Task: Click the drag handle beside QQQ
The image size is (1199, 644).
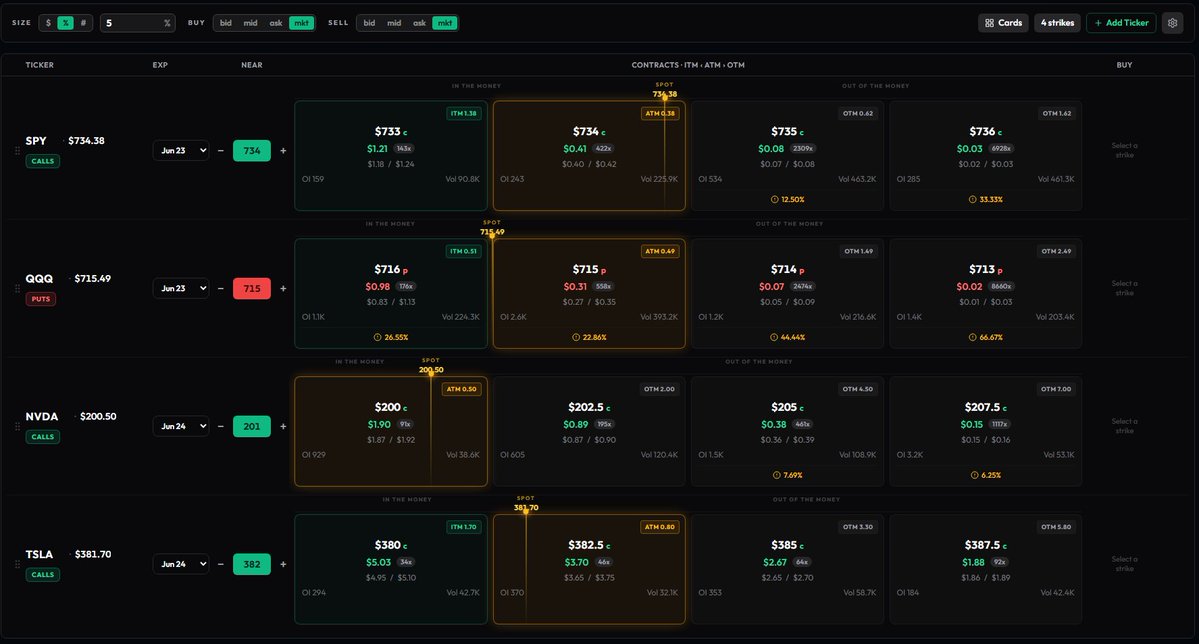Action: (x=17, y=288)
